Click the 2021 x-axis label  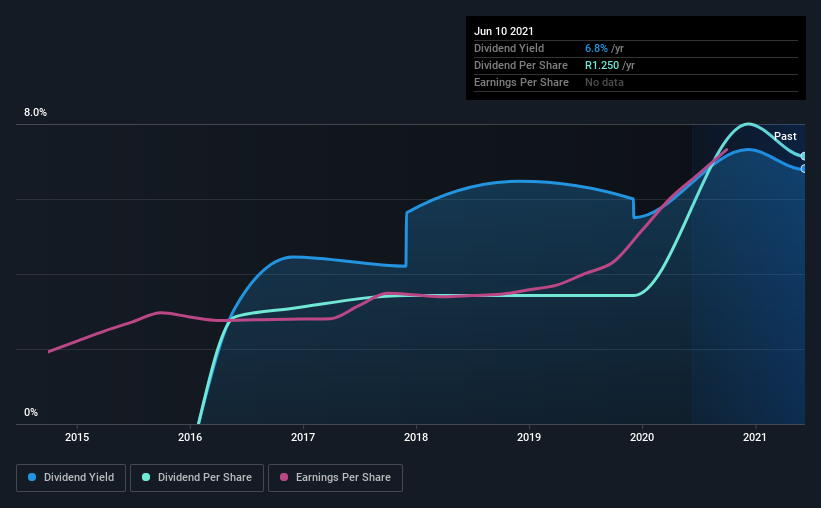click(x=755, y=437)
